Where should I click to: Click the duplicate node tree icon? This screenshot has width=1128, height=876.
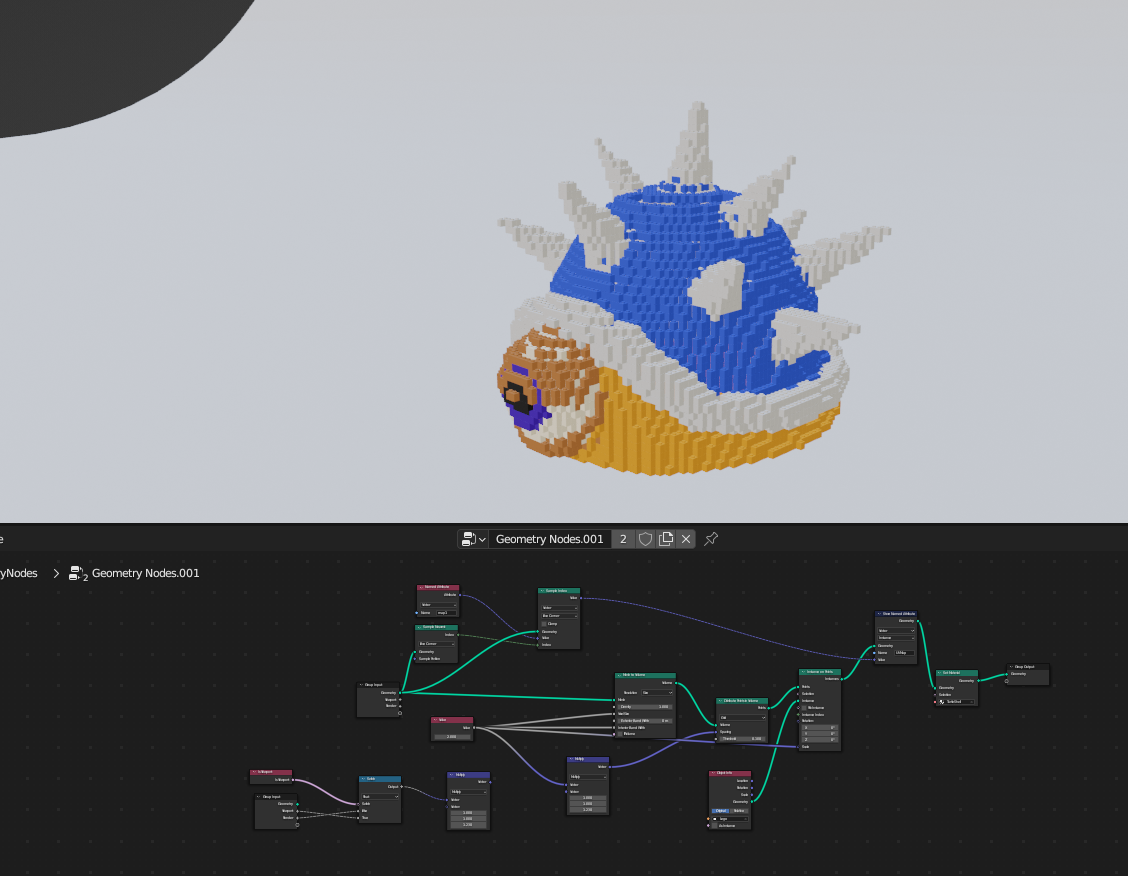[x=666, y=539]
